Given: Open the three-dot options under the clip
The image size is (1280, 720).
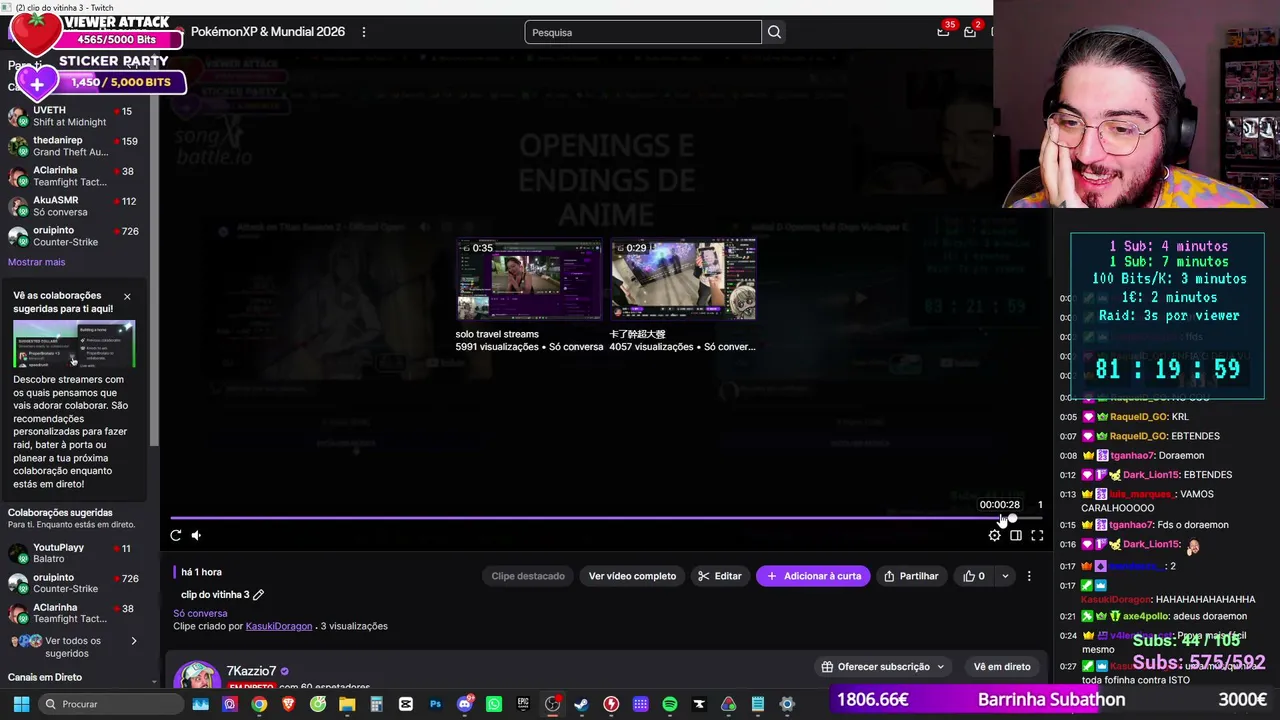Looking at the screenshot, I should [x=1029, y=576].
